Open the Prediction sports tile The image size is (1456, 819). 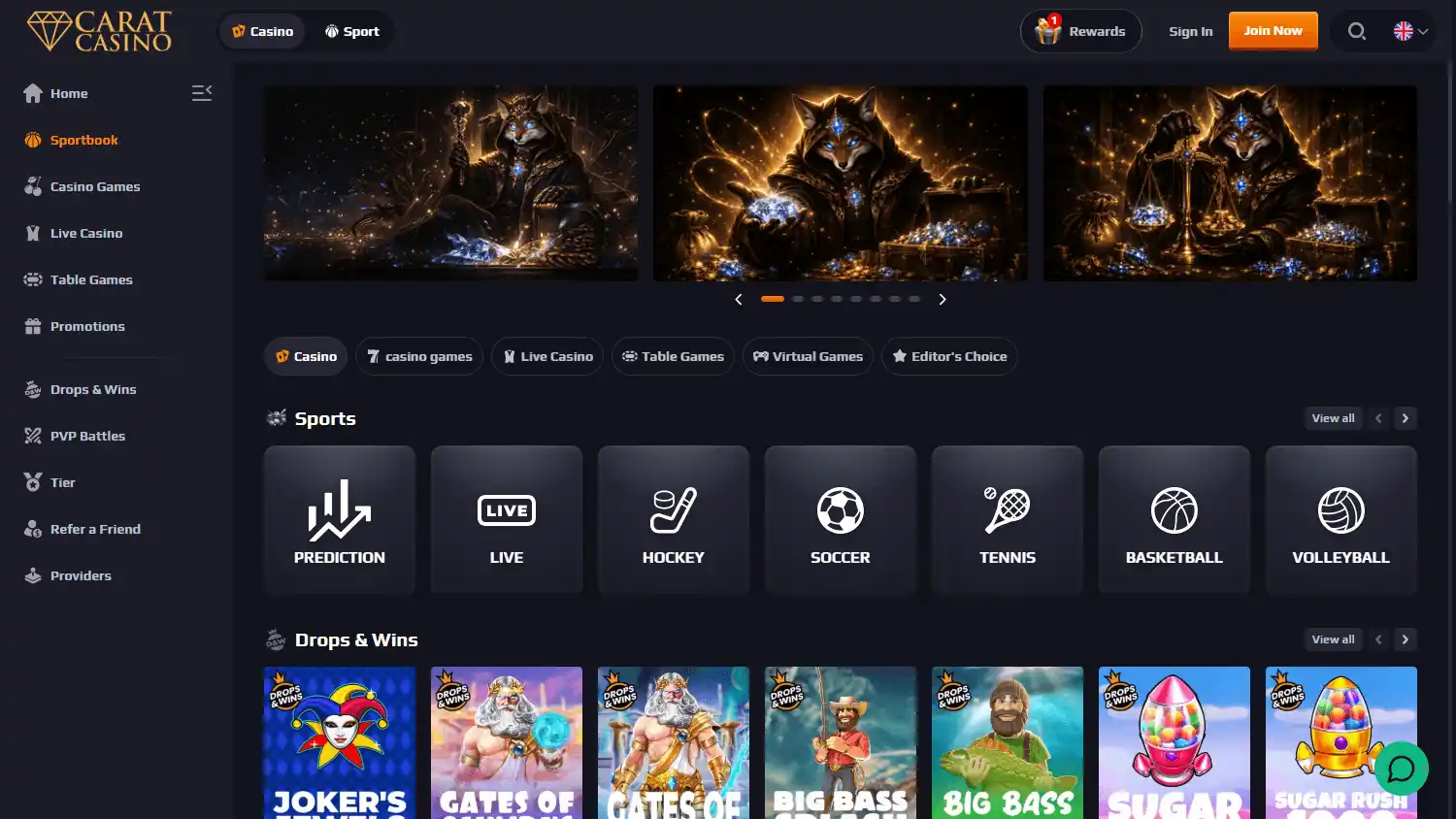click(340, 520)
